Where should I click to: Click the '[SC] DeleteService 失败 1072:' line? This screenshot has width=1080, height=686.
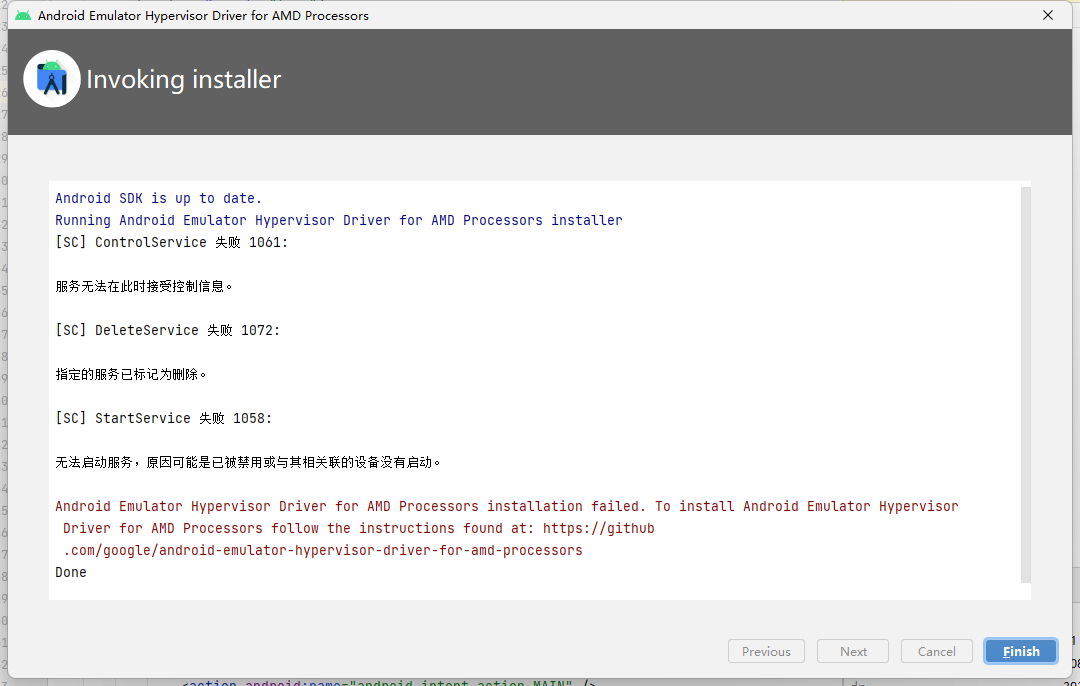coord(167,331)
